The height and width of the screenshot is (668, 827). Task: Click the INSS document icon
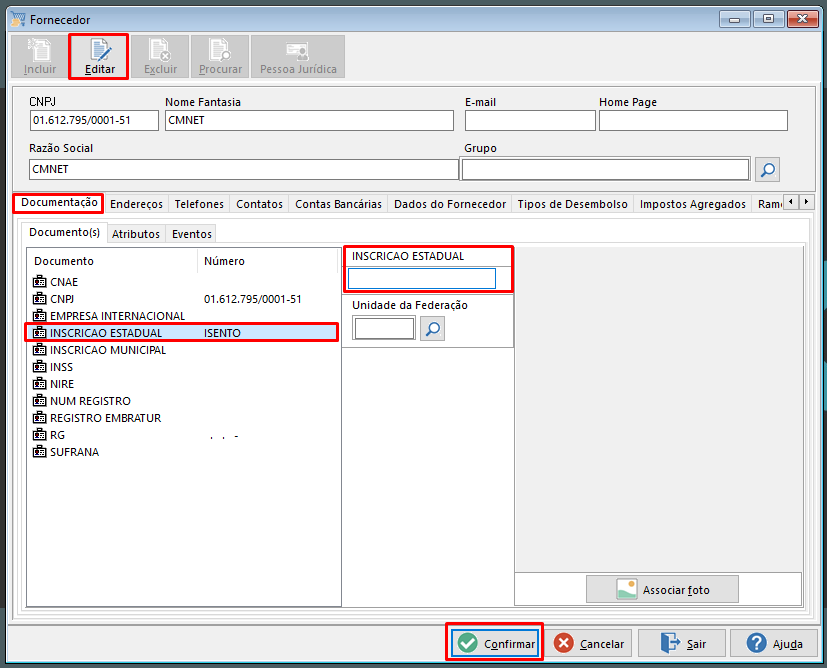tap(40, 366)
